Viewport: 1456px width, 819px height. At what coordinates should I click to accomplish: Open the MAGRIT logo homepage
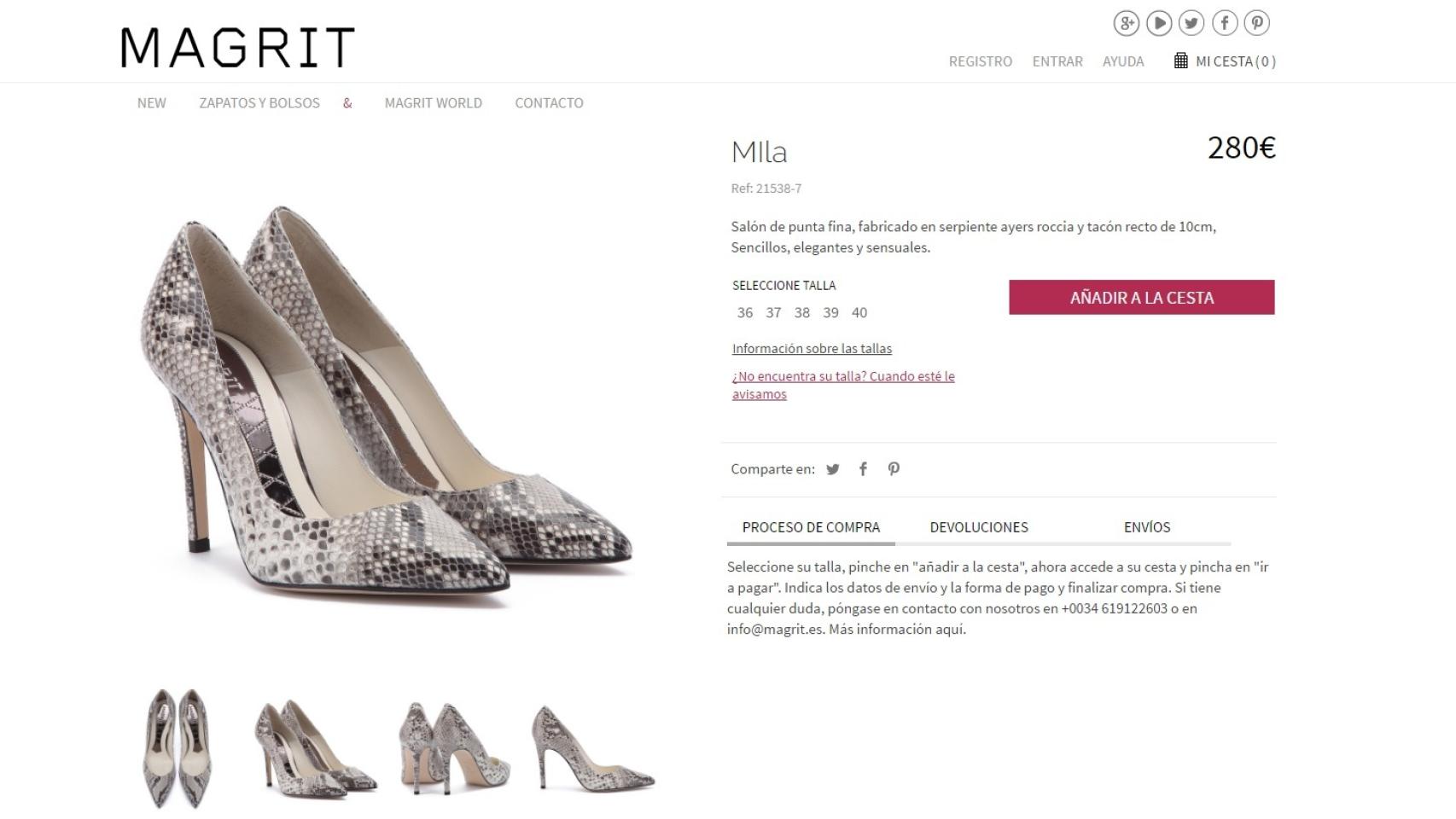coord(237,47)
